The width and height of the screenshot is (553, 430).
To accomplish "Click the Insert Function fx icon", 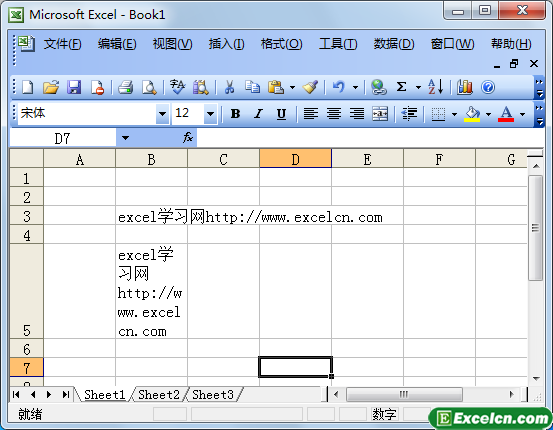I will click(188, 138).
